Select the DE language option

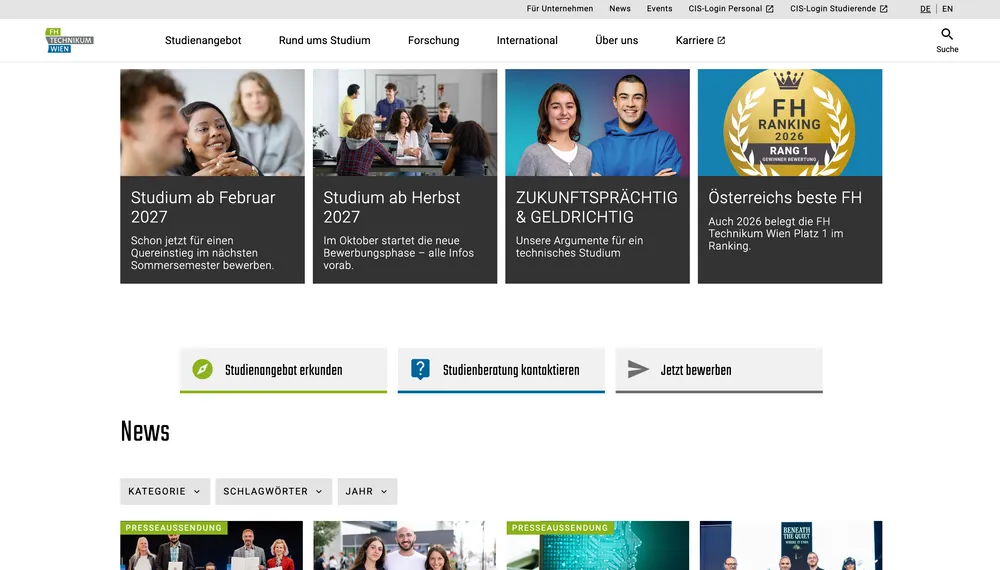[925, 9]
